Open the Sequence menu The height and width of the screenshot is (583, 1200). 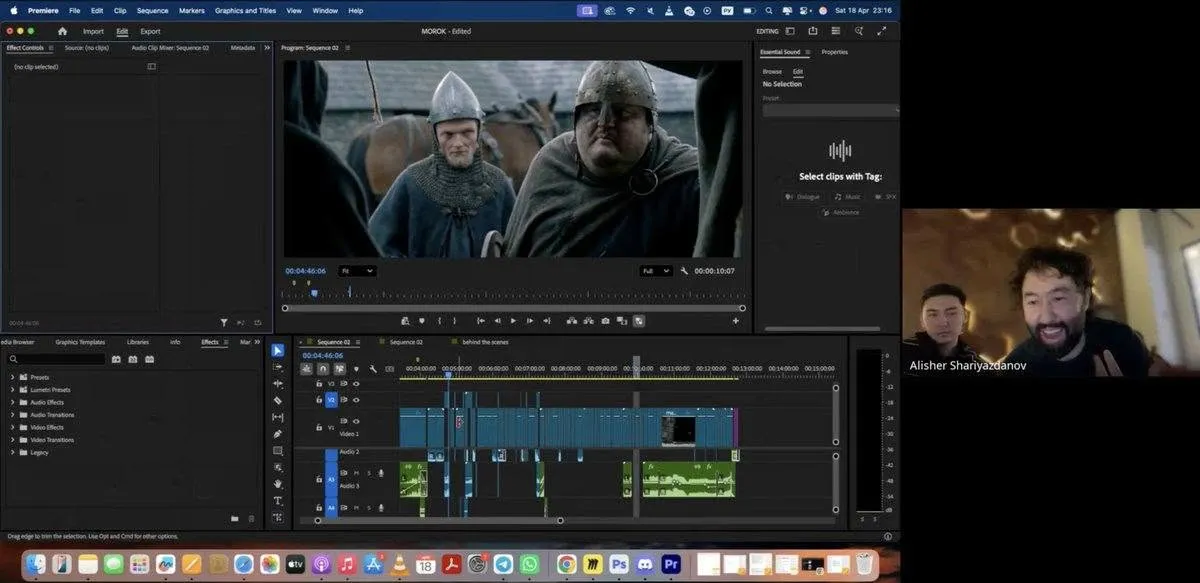coord(152,10)
